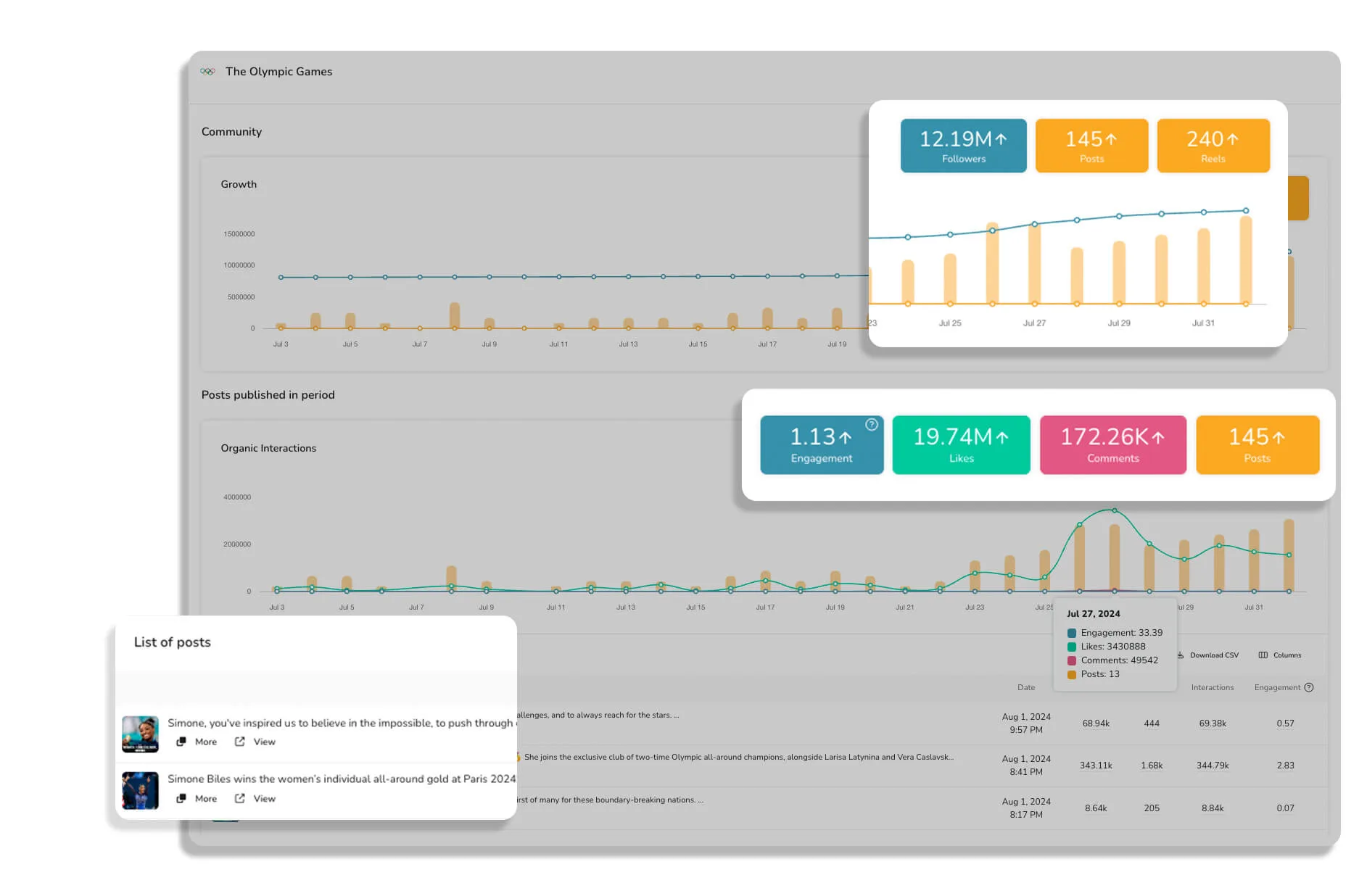Click the "68.94k" likes value
The width and height of the screenshot is (1367, 896).
[1096, 723]
